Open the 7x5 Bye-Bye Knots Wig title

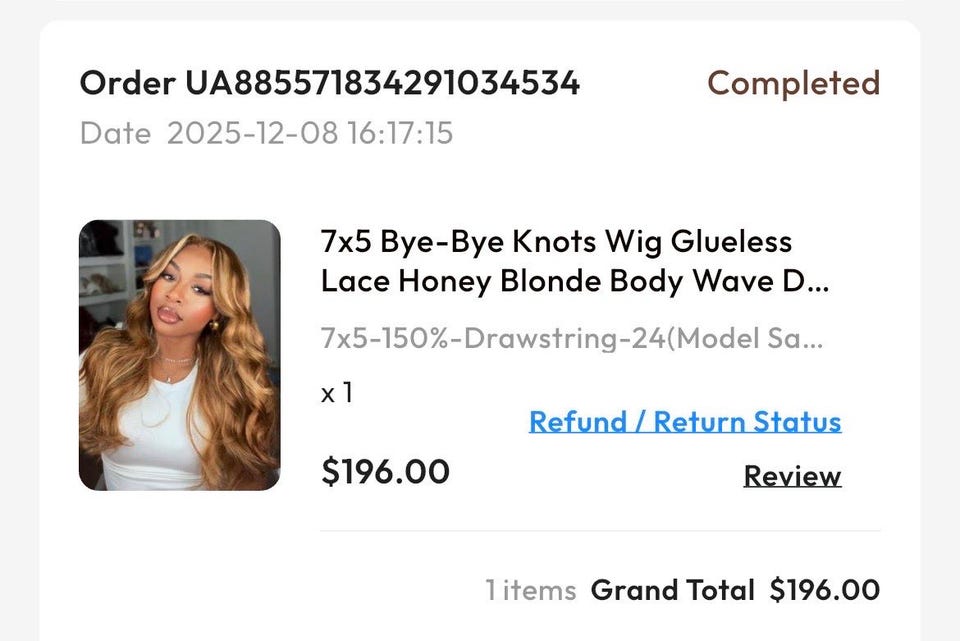tap(556, 242)
